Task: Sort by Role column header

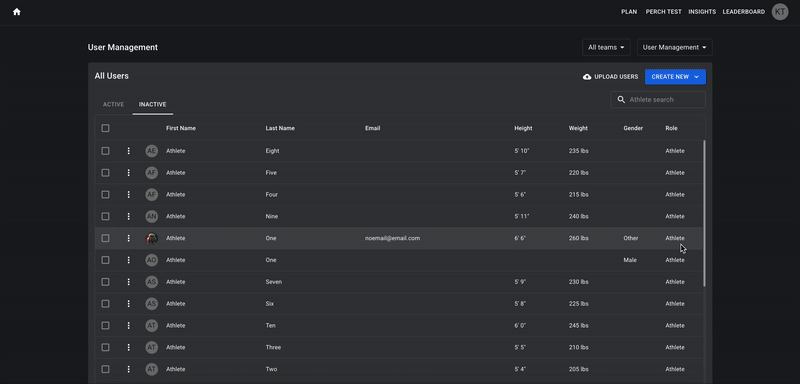Action: tap(671, 129)
